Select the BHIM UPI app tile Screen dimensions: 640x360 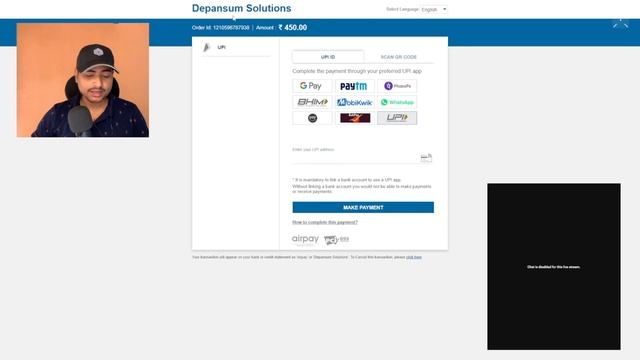(x=312, y=102)
